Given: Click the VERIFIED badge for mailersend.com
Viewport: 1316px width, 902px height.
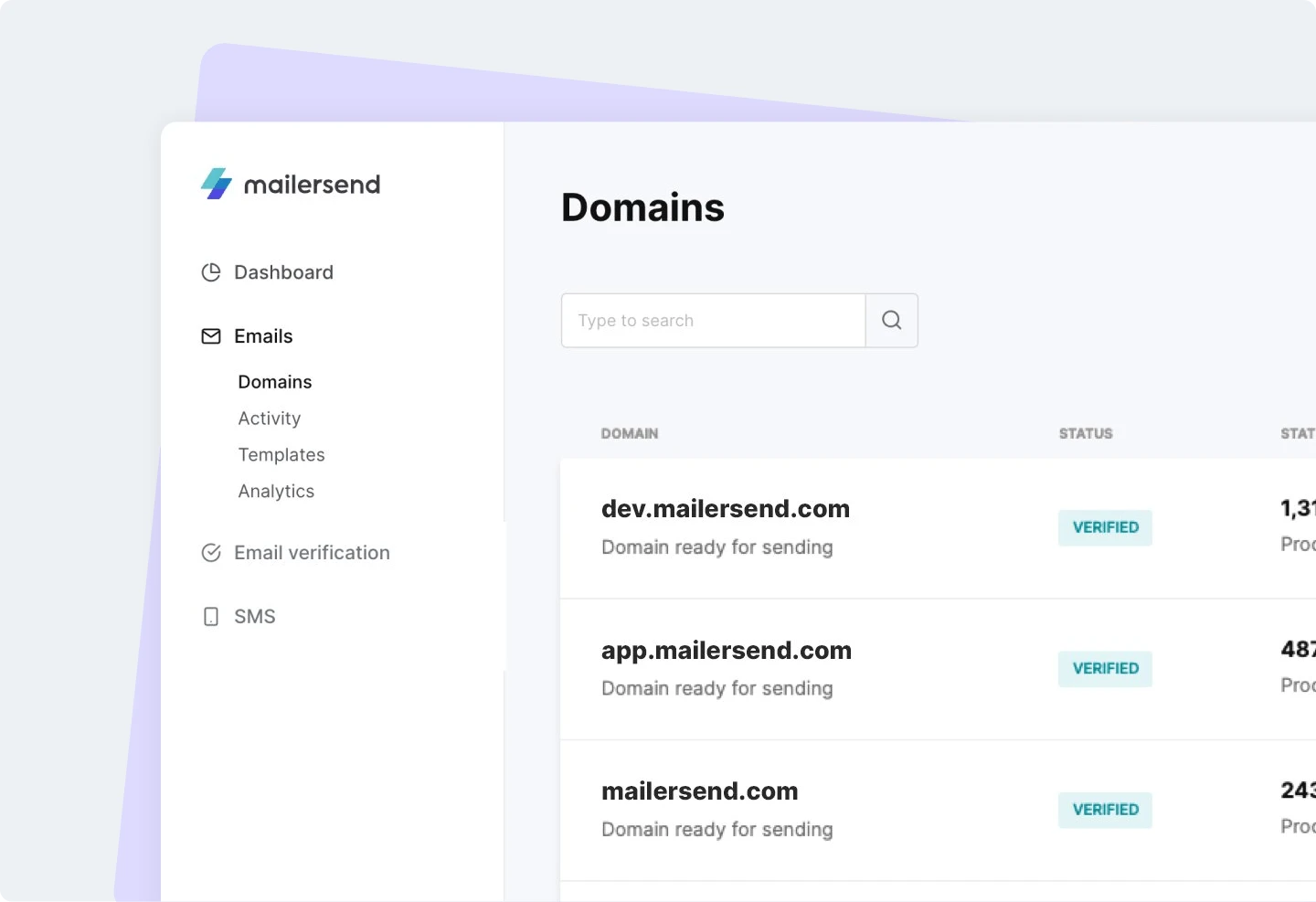Looking at the screenshot, I should (x=1106, y=810).
